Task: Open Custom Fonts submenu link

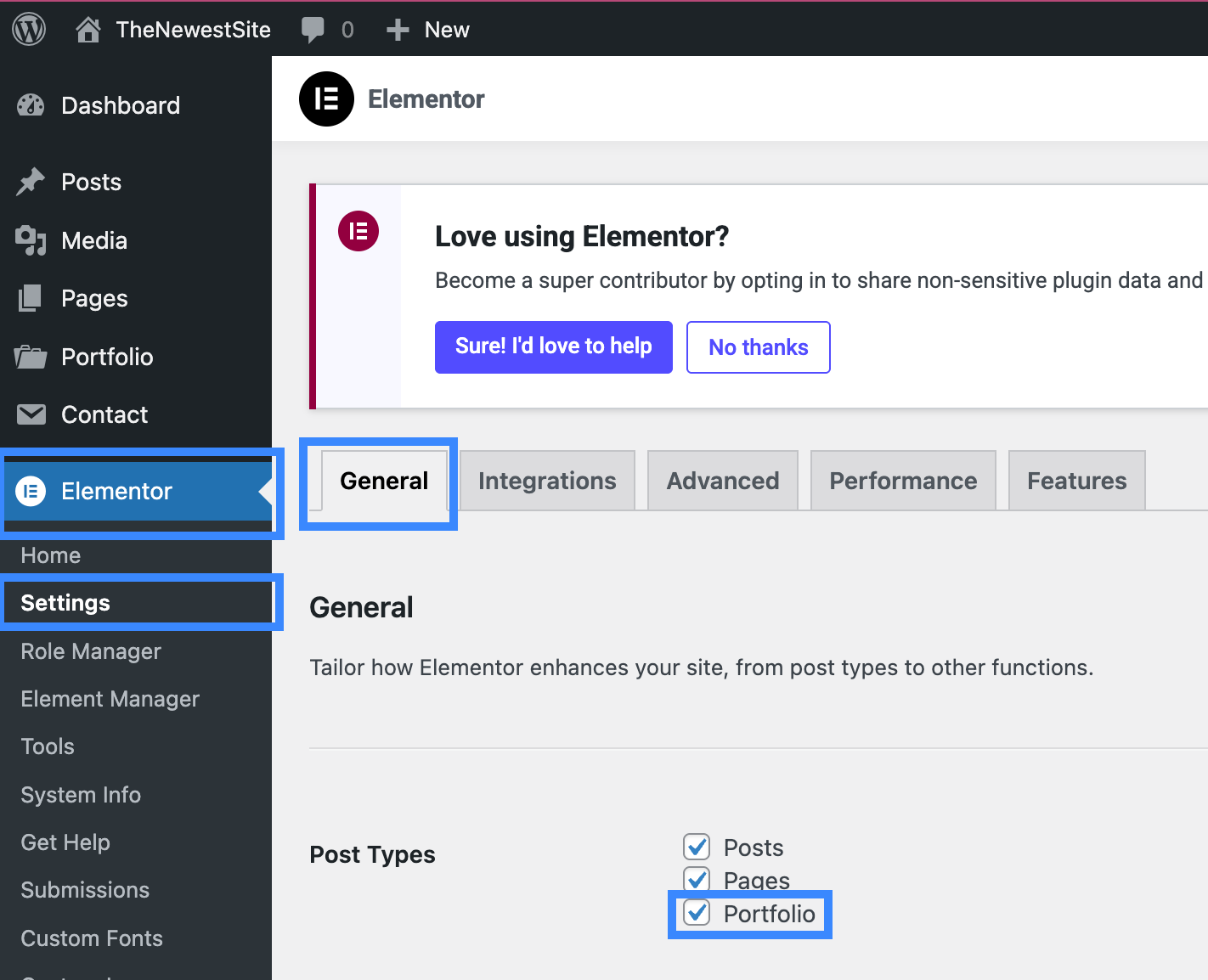Action: tap(92, 938)
